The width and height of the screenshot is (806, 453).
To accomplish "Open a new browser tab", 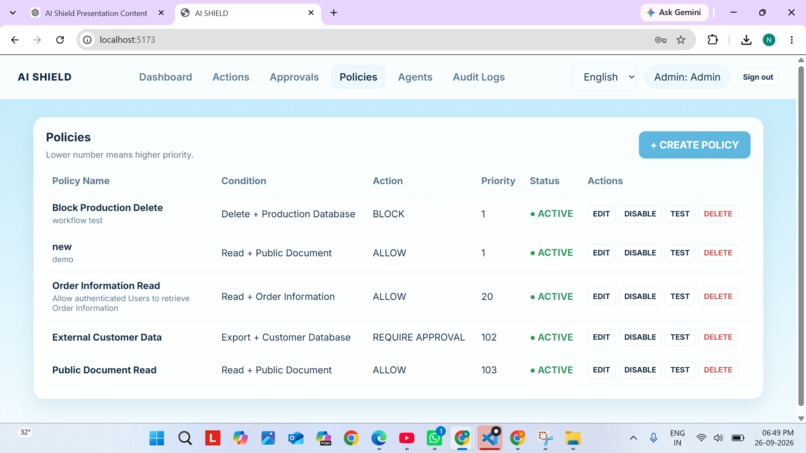I will tap(334, 13).
